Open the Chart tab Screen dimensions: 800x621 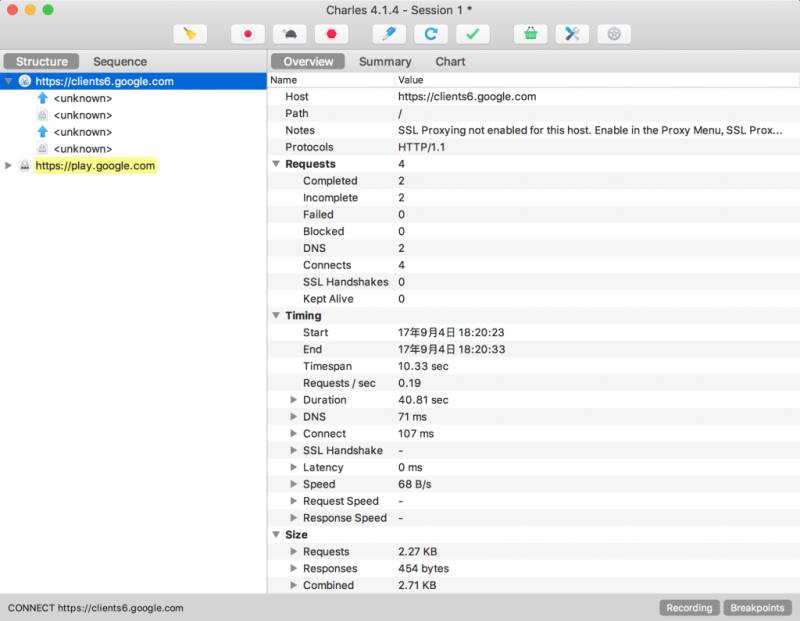point(450,61)
